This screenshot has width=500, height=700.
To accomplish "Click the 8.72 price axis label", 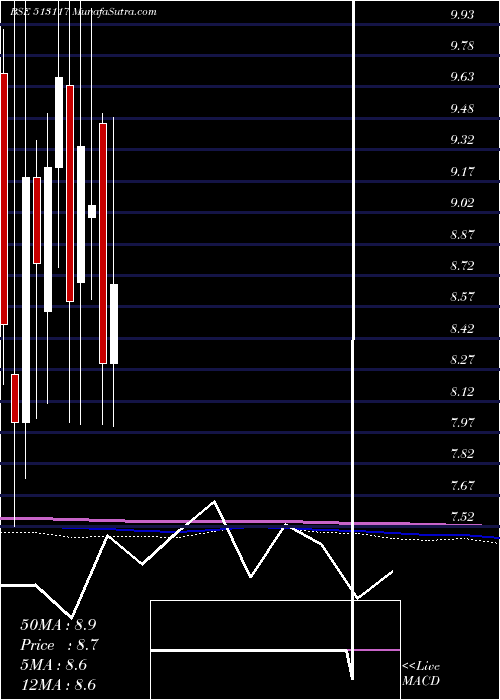I will coord(462,266).
